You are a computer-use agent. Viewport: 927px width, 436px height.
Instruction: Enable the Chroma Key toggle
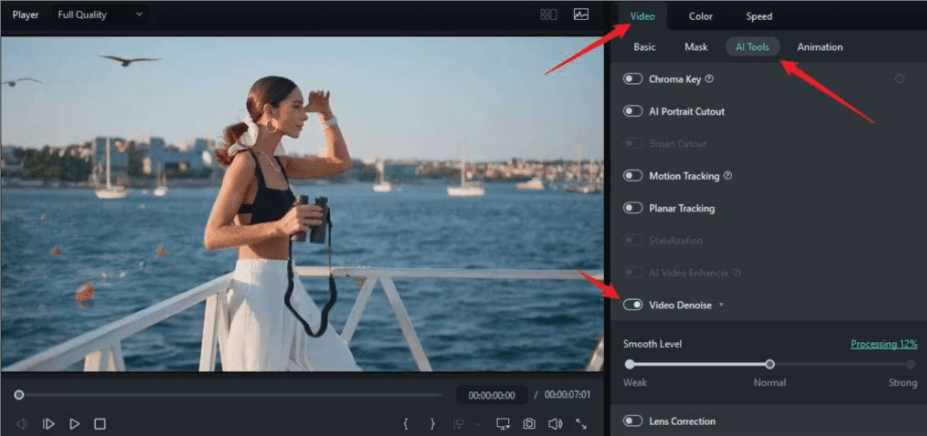[633, 79]
